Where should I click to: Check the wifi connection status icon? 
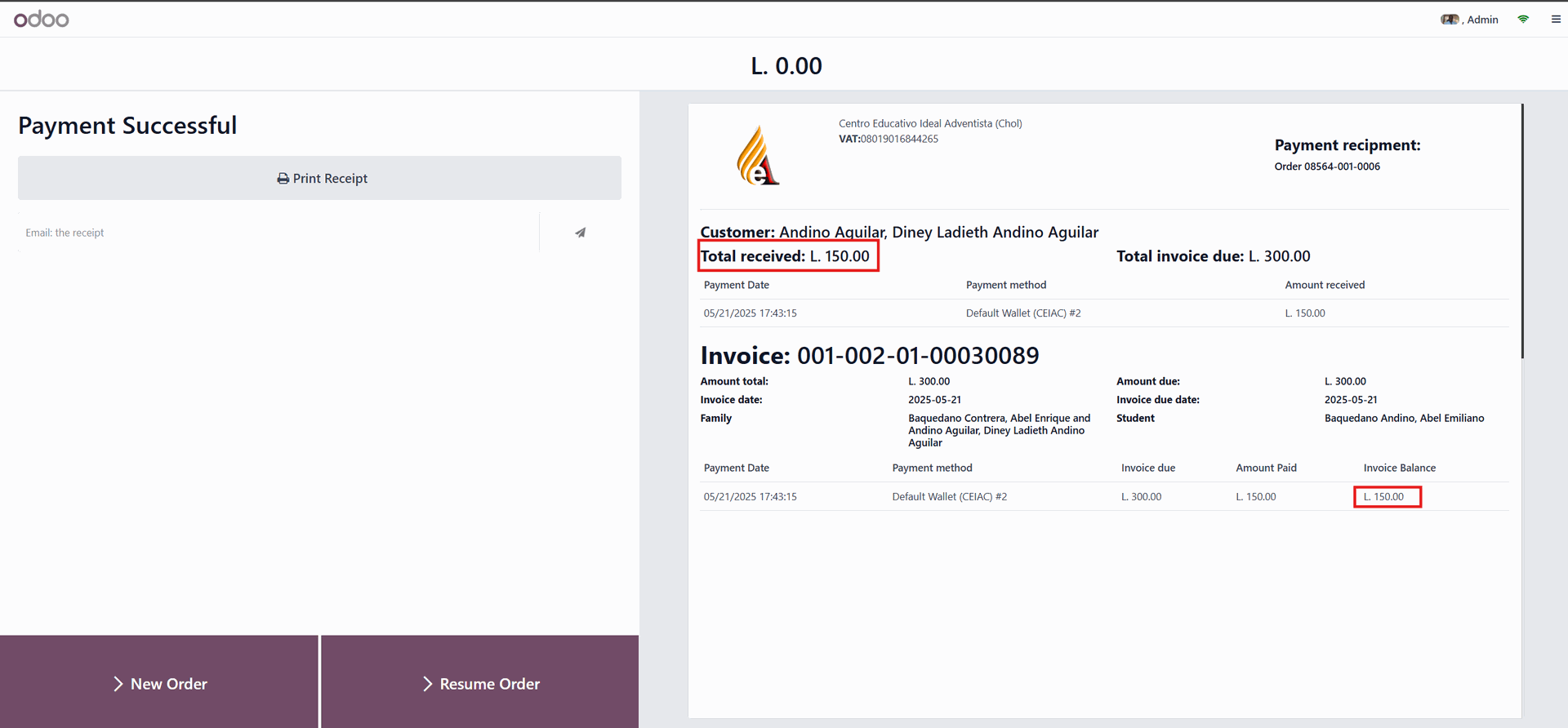point(1523,19)
